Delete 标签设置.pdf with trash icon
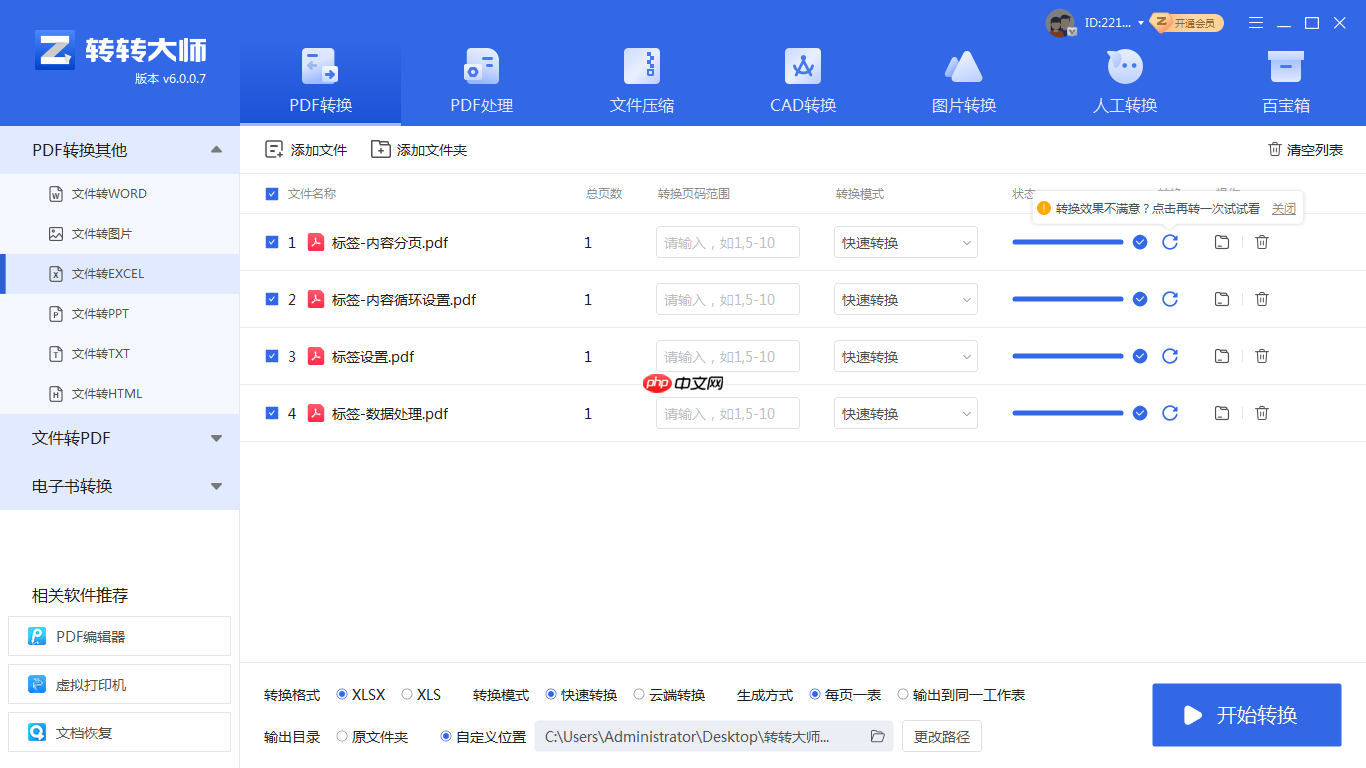Screen dimensions: 1366x768 (1262, 356)
